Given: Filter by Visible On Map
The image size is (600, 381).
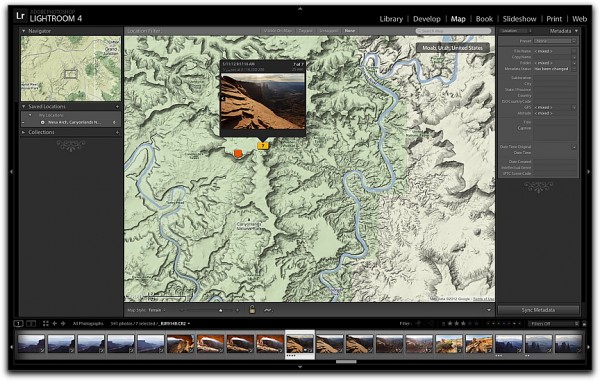Looking at the screenshot, I should 278,31.
